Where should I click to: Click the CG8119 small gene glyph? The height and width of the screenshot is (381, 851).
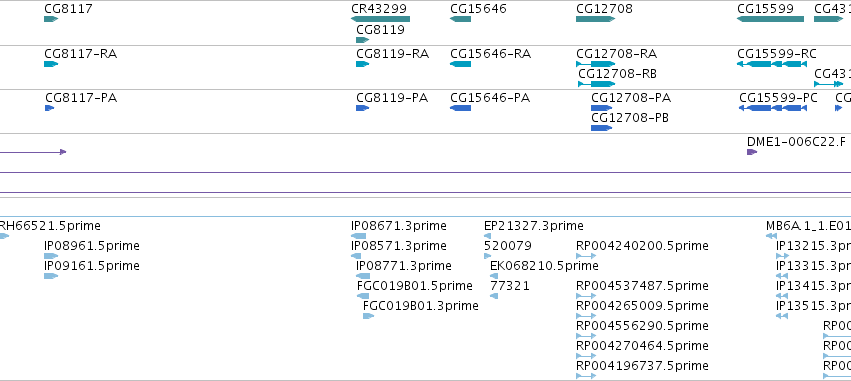pos(363,40)
